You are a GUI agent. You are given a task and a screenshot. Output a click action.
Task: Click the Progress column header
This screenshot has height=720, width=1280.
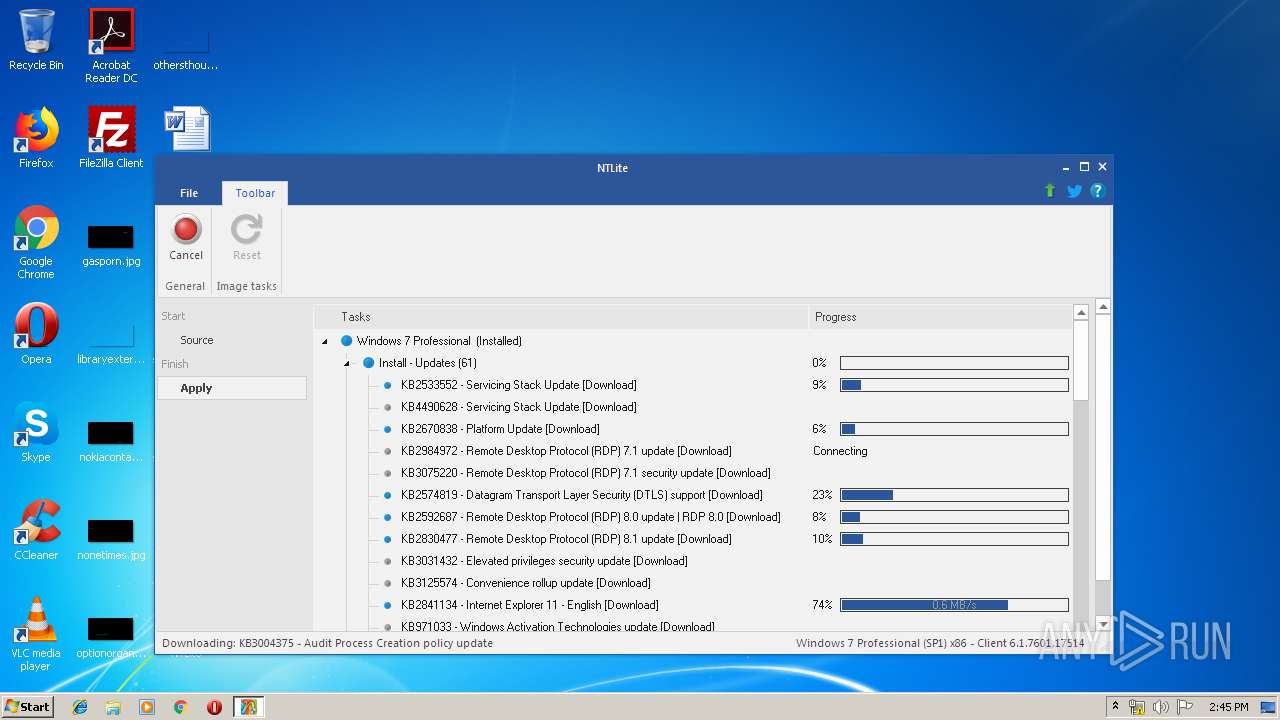940,317
